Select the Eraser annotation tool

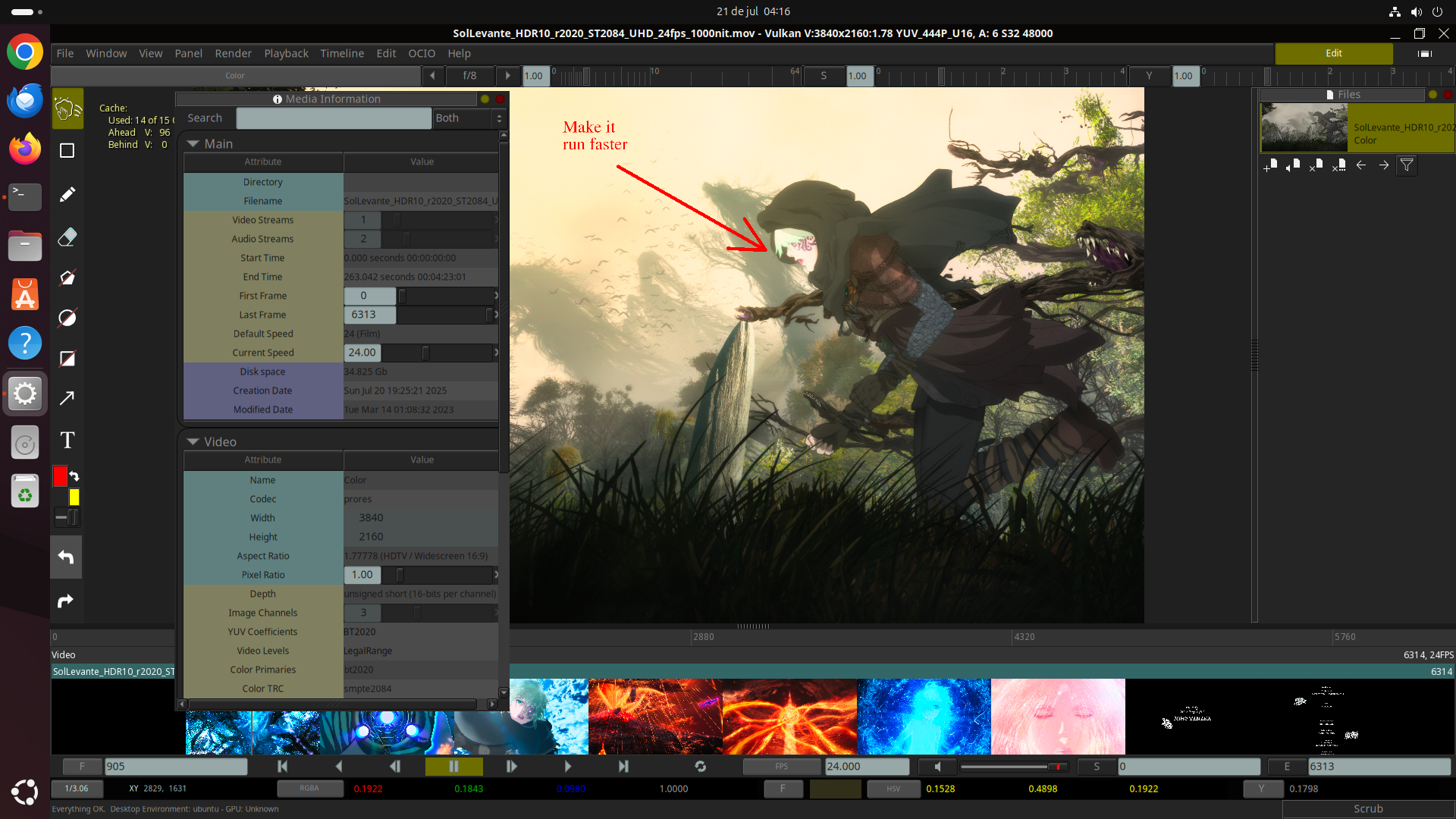coord(67,237)
